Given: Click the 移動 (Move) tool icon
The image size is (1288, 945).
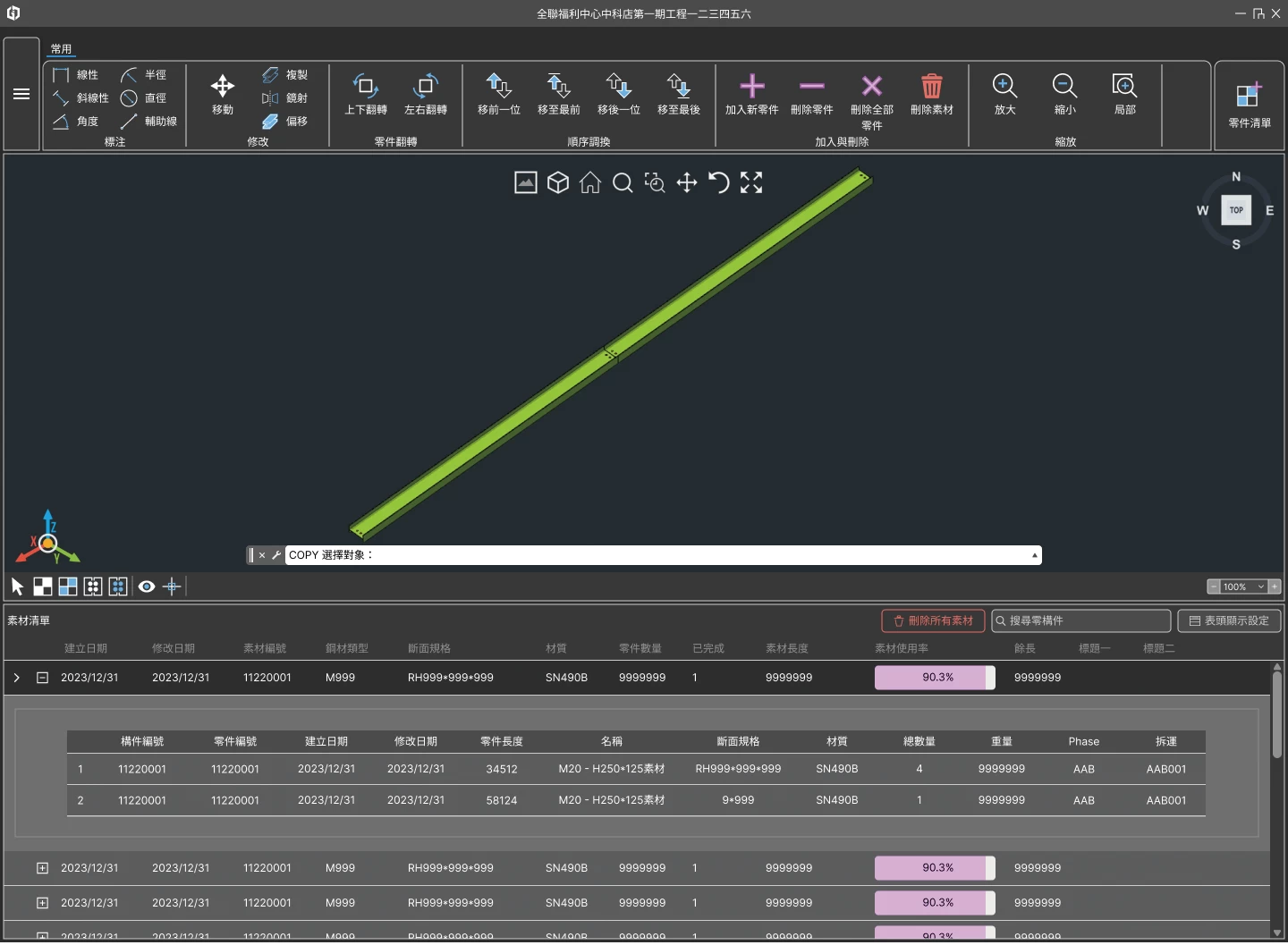Looking at the screenshot, I should click(222, 87).
